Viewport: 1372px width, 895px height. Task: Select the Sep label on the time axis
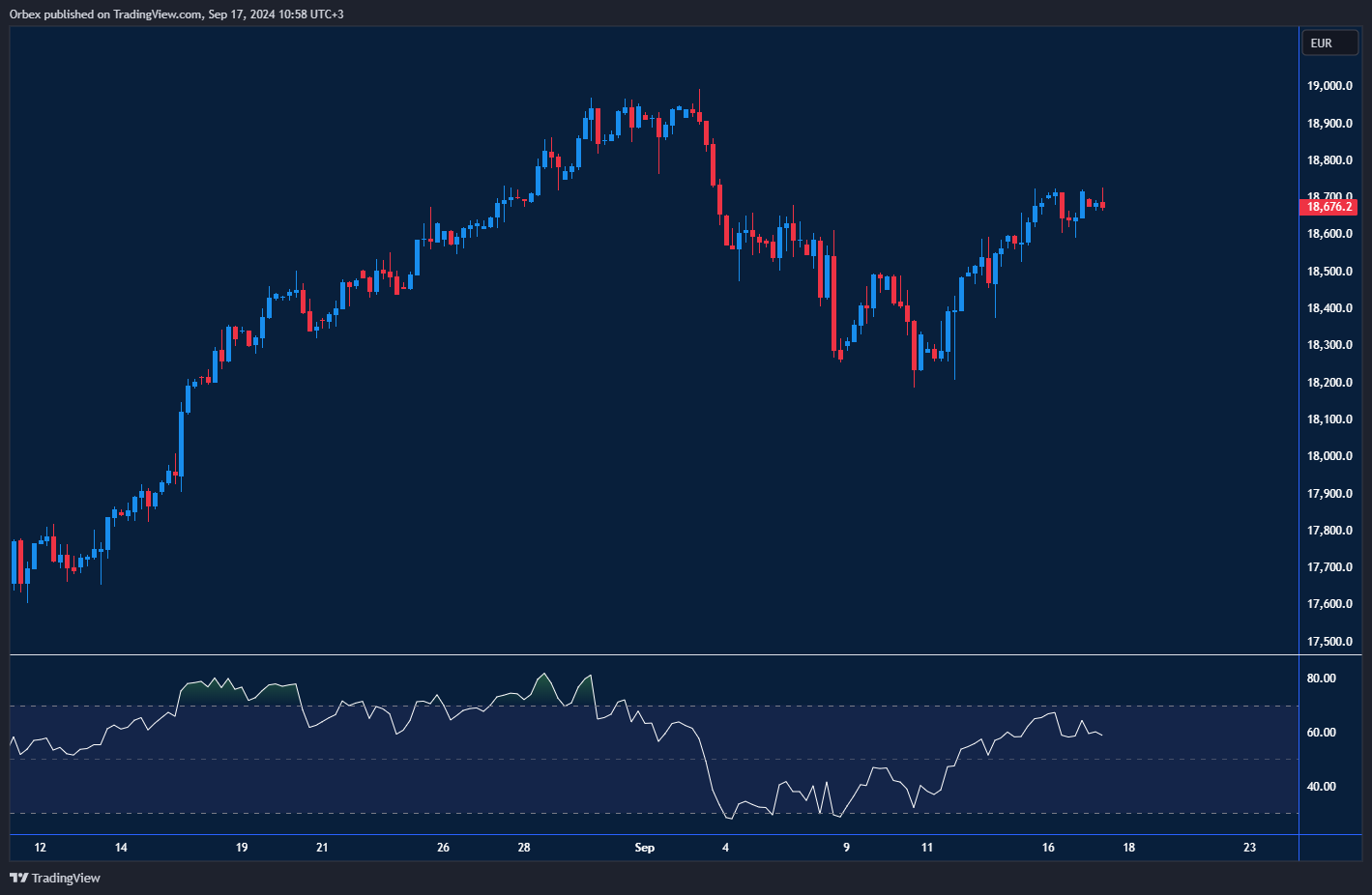[x=645, y=848]
